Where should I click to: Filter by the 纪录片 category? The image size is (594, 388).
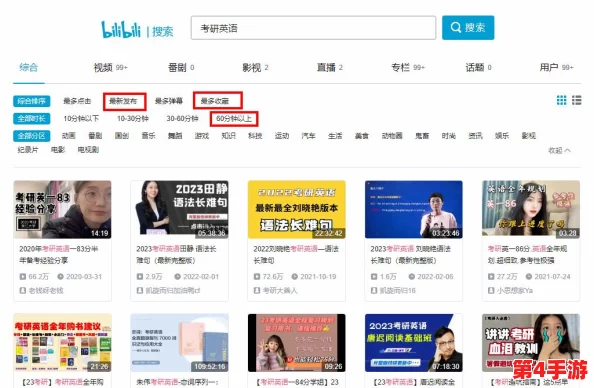28,150
